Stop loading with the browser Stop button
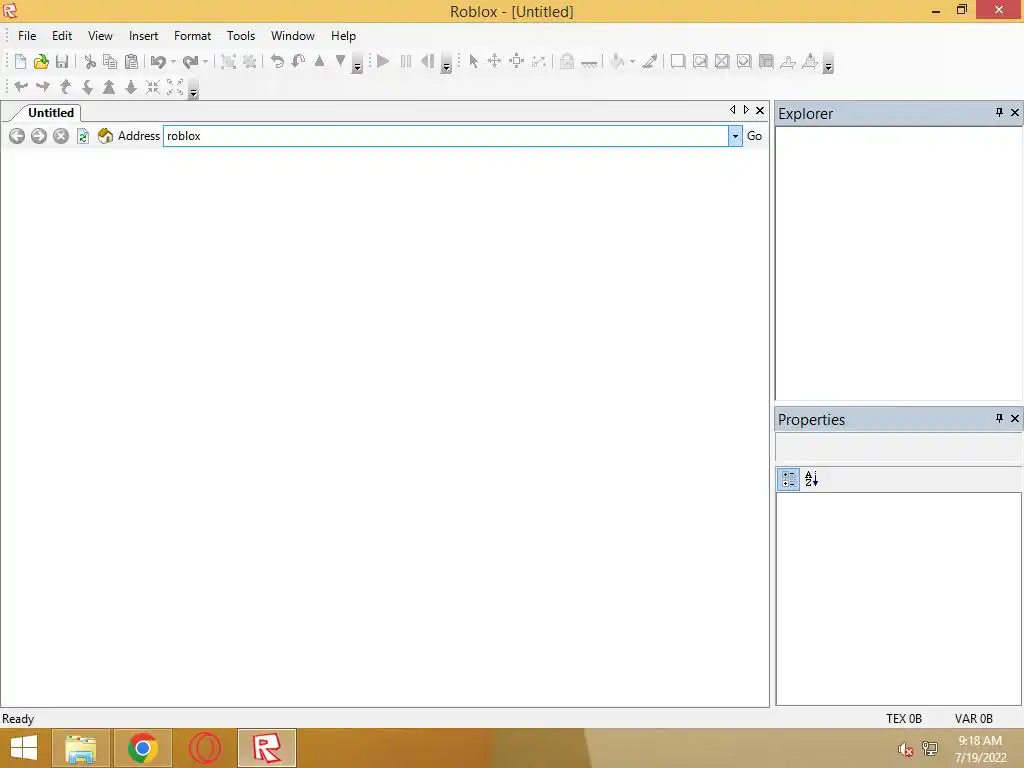The image size is (1024, 768). click(61, 136)
